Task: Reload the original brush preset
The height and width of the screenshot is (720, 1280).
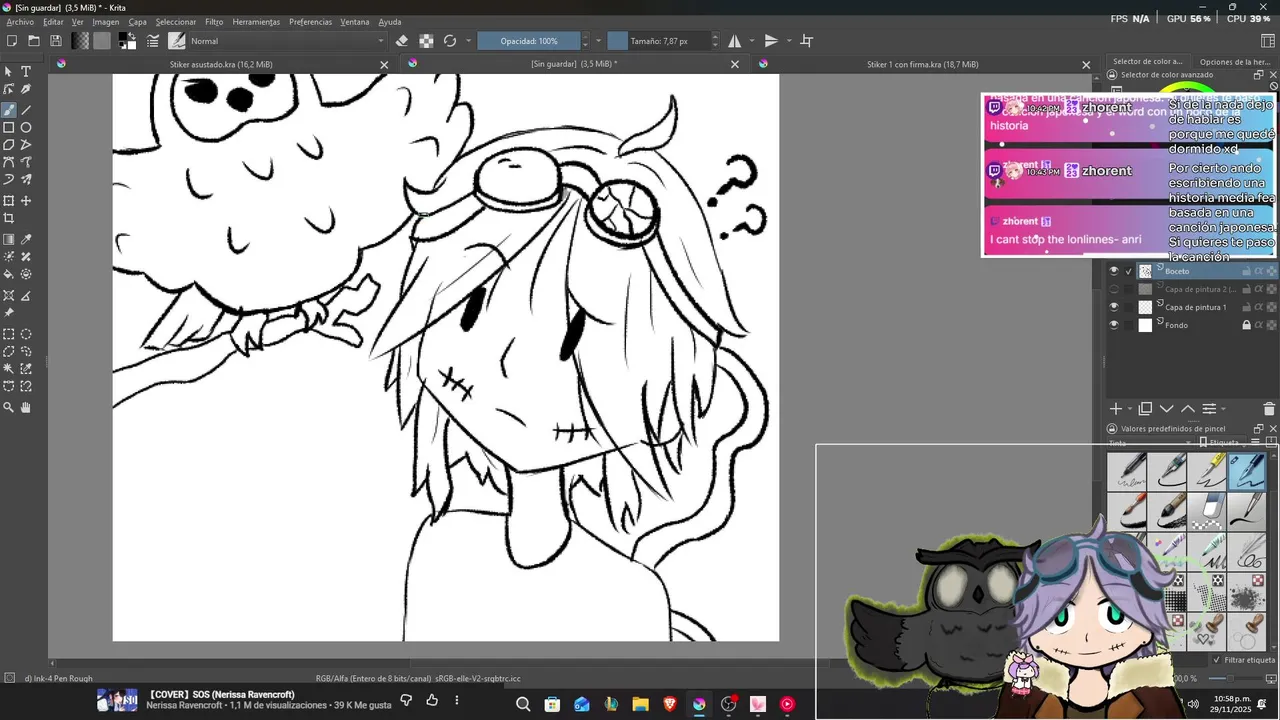Action: [x=450, y=41]
